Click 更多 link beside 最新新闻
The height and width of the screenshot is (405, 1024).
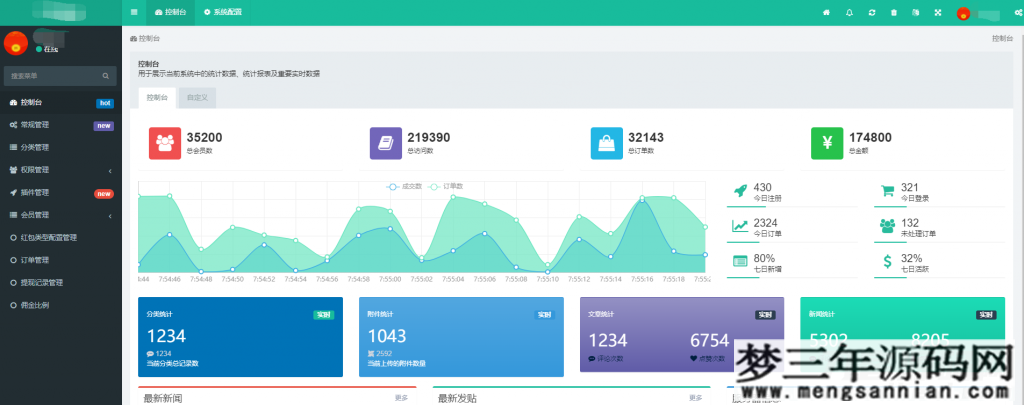click(401, 398)
